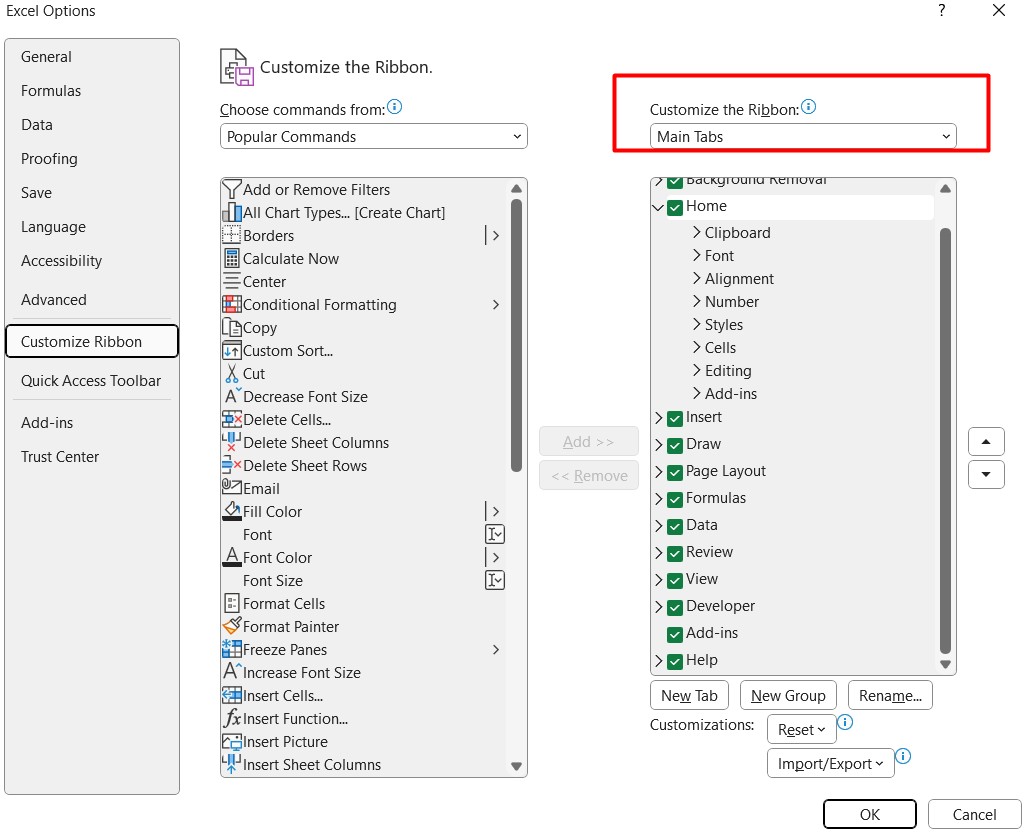Toggle the Formulas tab checkbox in ribbon list

tap(675, 500)
